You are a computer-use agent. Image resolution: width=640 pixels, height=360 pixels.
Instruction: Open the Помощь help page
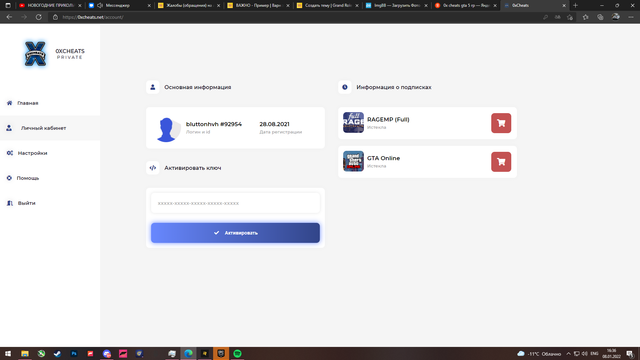[28, 178]
